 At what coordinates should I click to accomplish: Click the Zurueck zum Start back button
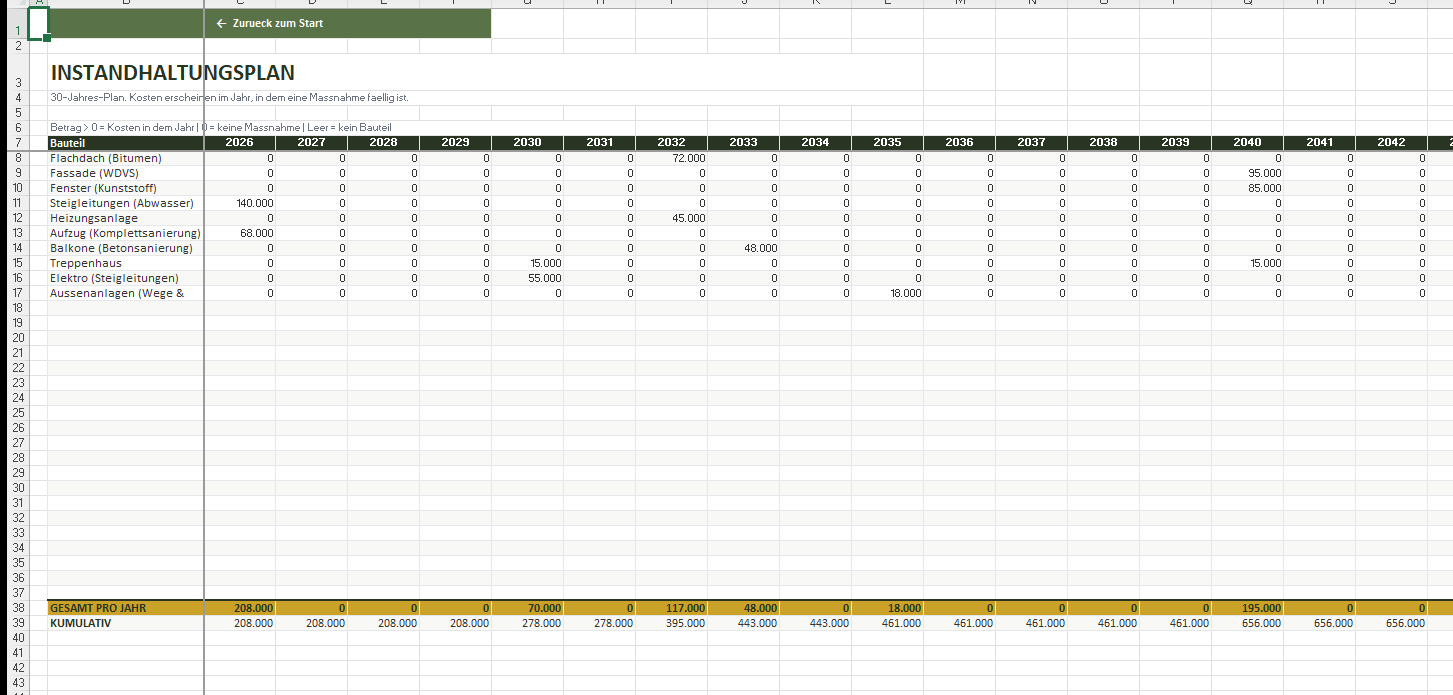coord(270,23)
